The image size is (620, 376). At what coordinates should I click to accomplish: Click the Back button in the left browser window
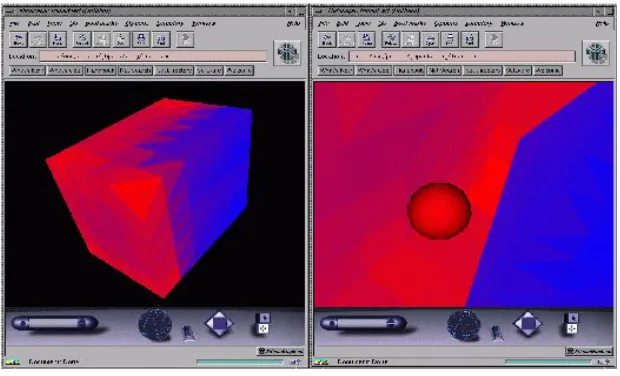point(18,40)
